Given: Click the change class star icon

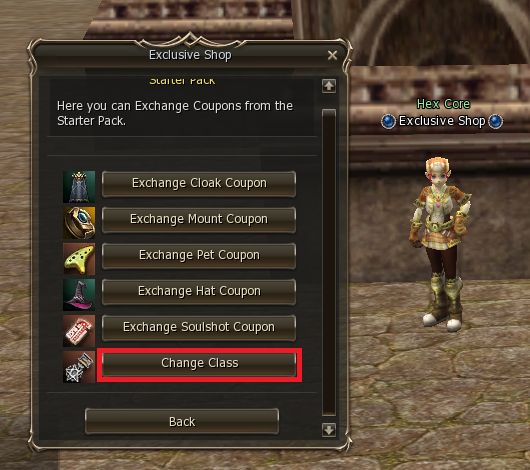Looking at the screenshot, I should [79, 367].
